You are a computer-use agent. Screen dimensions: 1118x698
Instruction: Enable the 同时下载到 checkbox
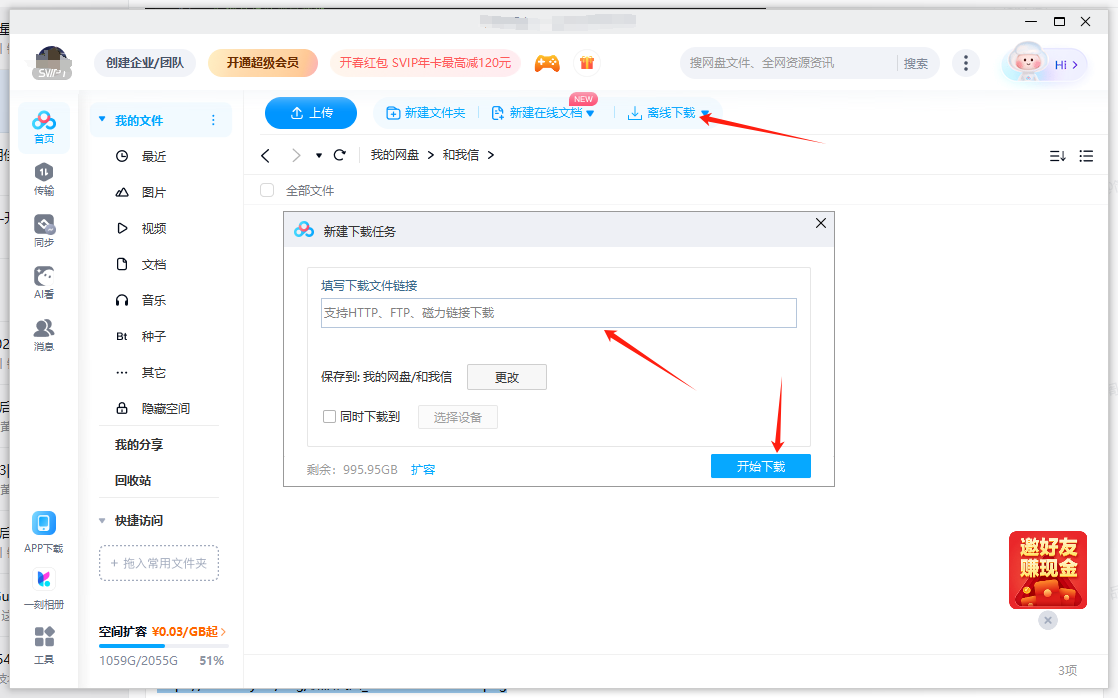[x=330, y=417]
